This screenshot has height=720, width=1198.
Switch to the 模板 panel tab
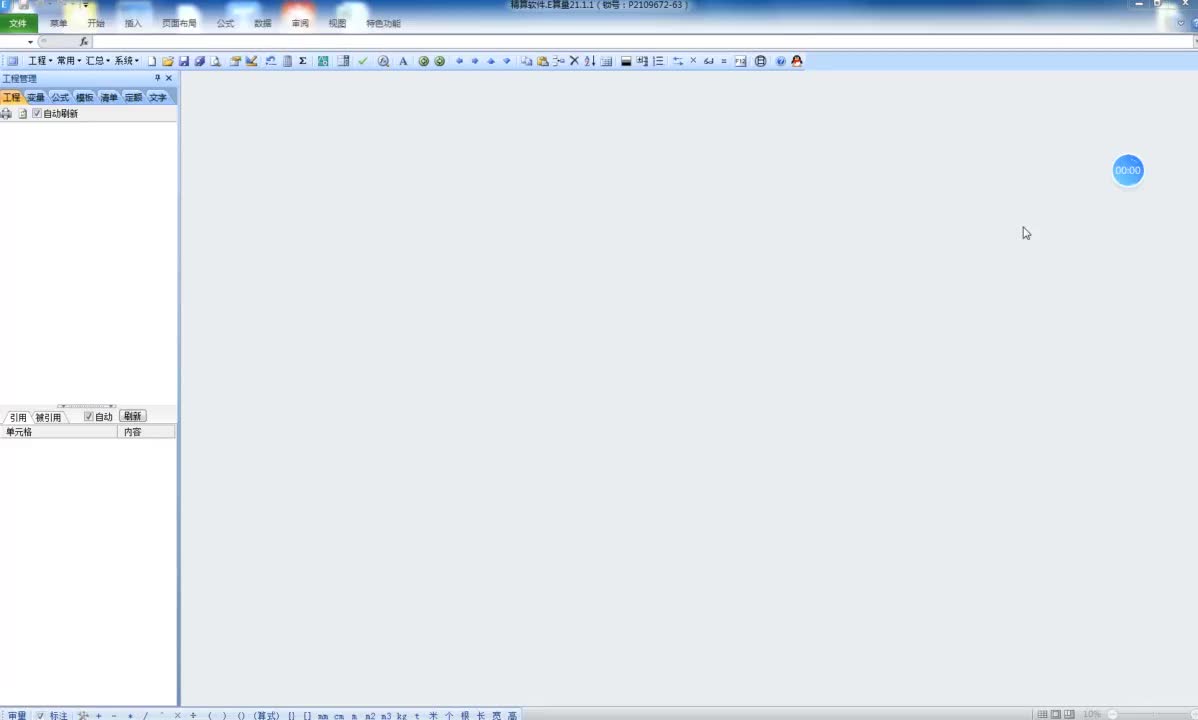pos(85,97)
